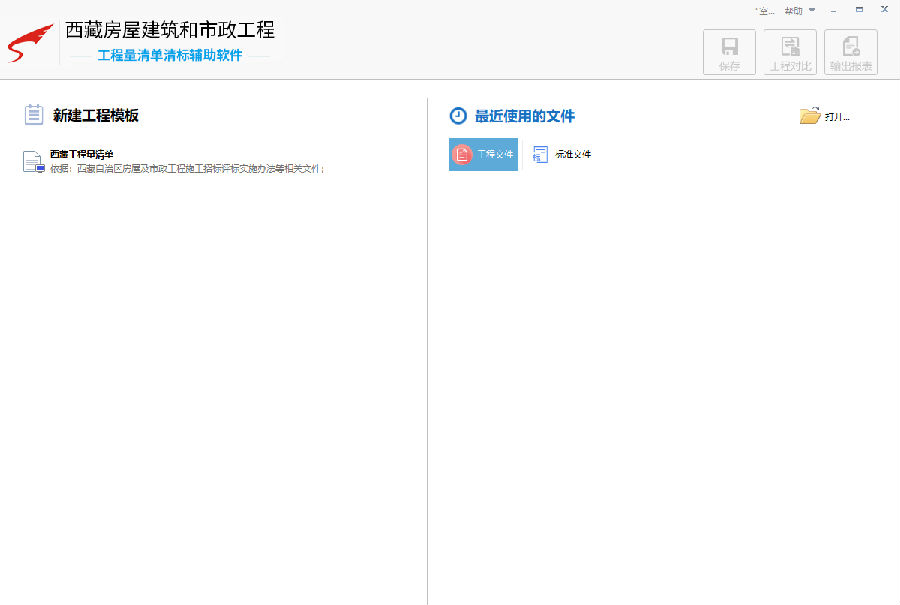The height and width of the screenshot is (605, 900).
Task: Click the blue 标准文件 file icon
Action: [541, 154]
